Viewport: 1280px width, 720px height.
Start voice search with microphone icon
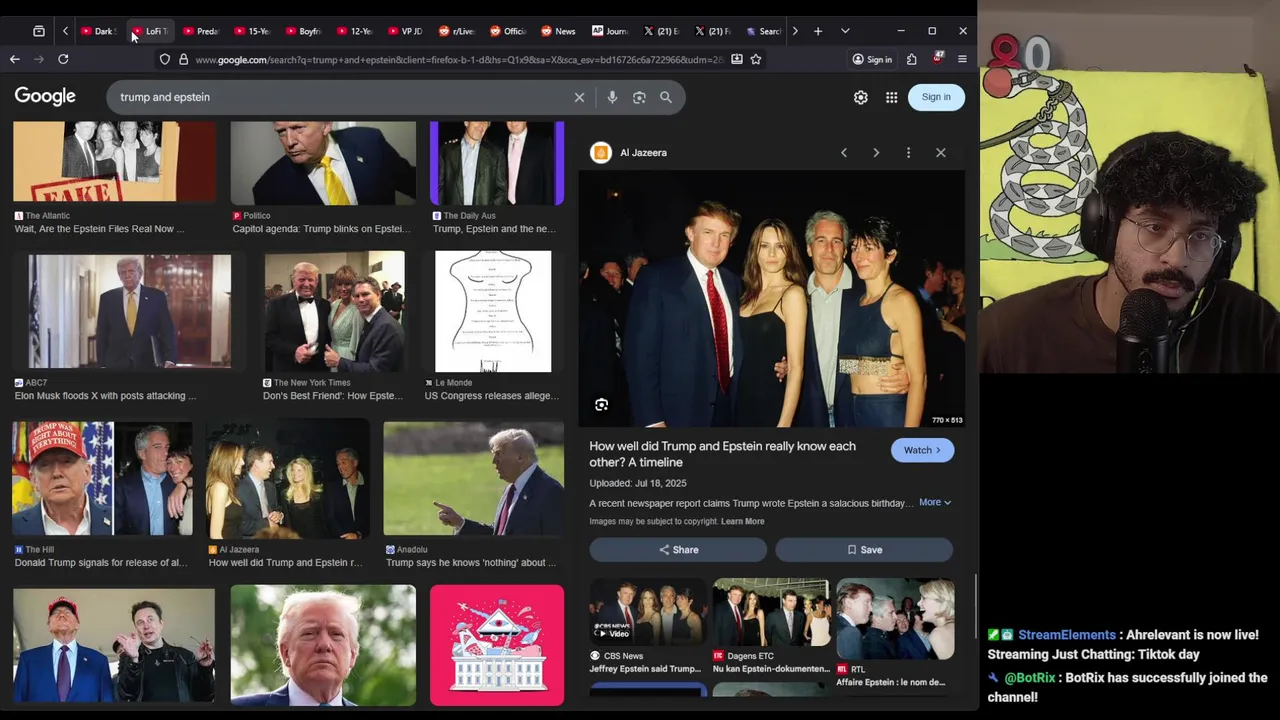tap(612, 97)
